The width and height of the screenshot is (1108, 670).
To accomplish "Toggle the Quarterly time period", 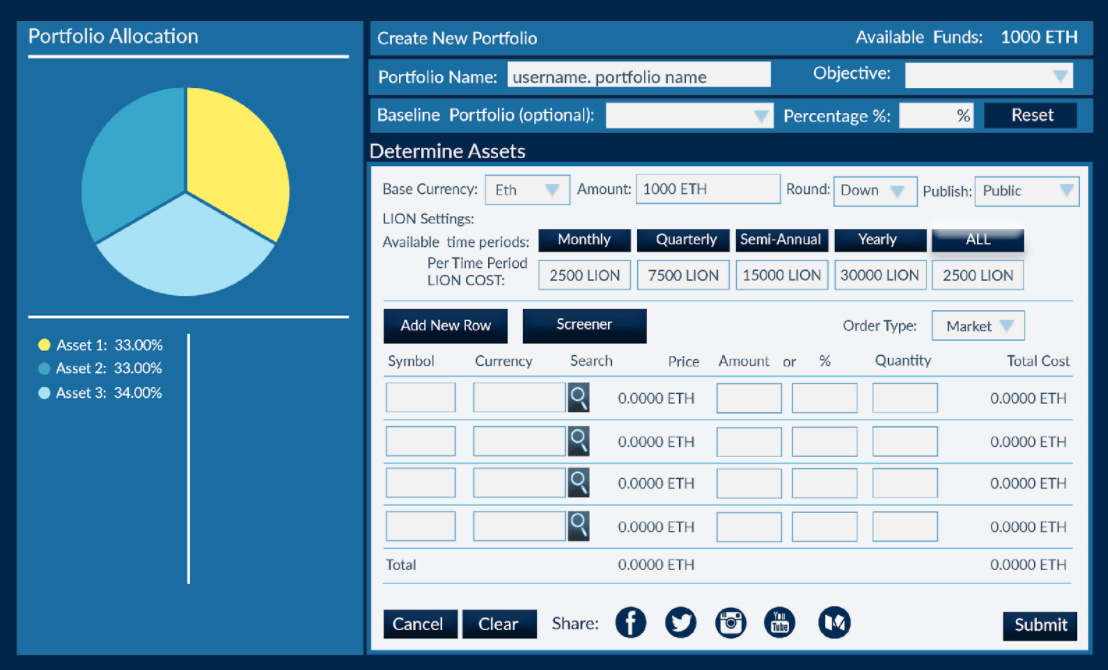I will 683,240.
